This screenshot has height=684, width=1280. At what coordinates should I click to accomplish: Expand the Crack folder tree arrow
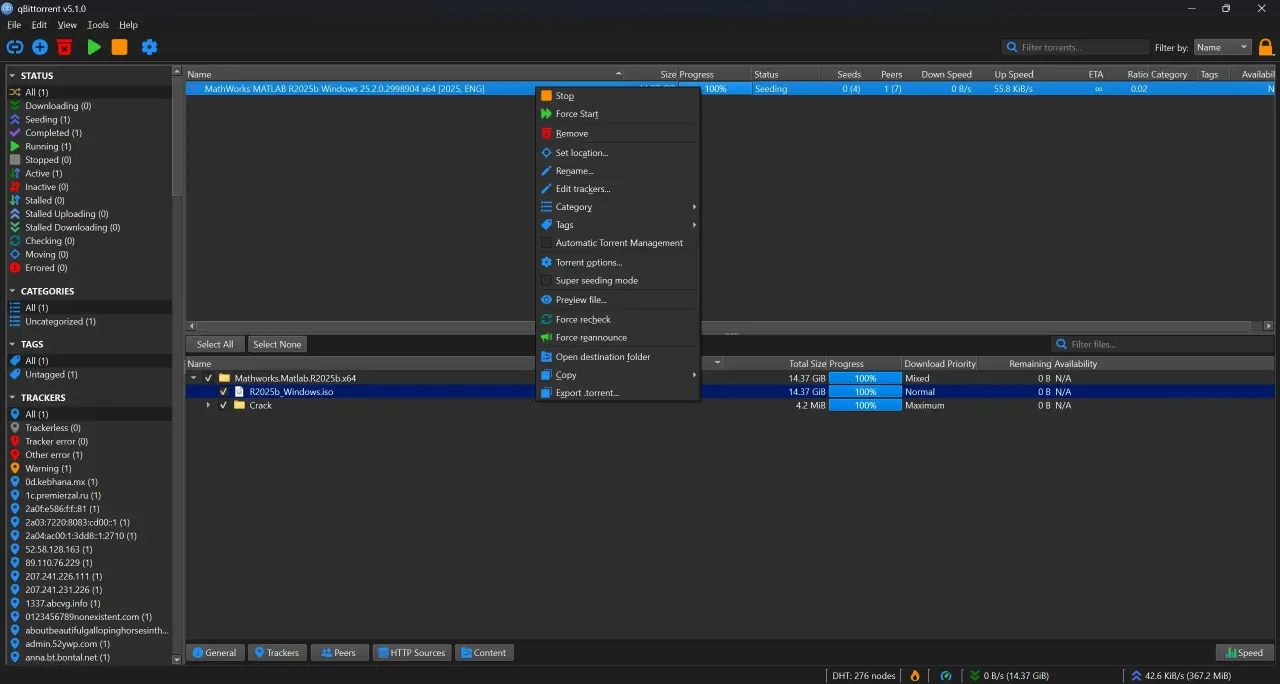tap(209, 405)
